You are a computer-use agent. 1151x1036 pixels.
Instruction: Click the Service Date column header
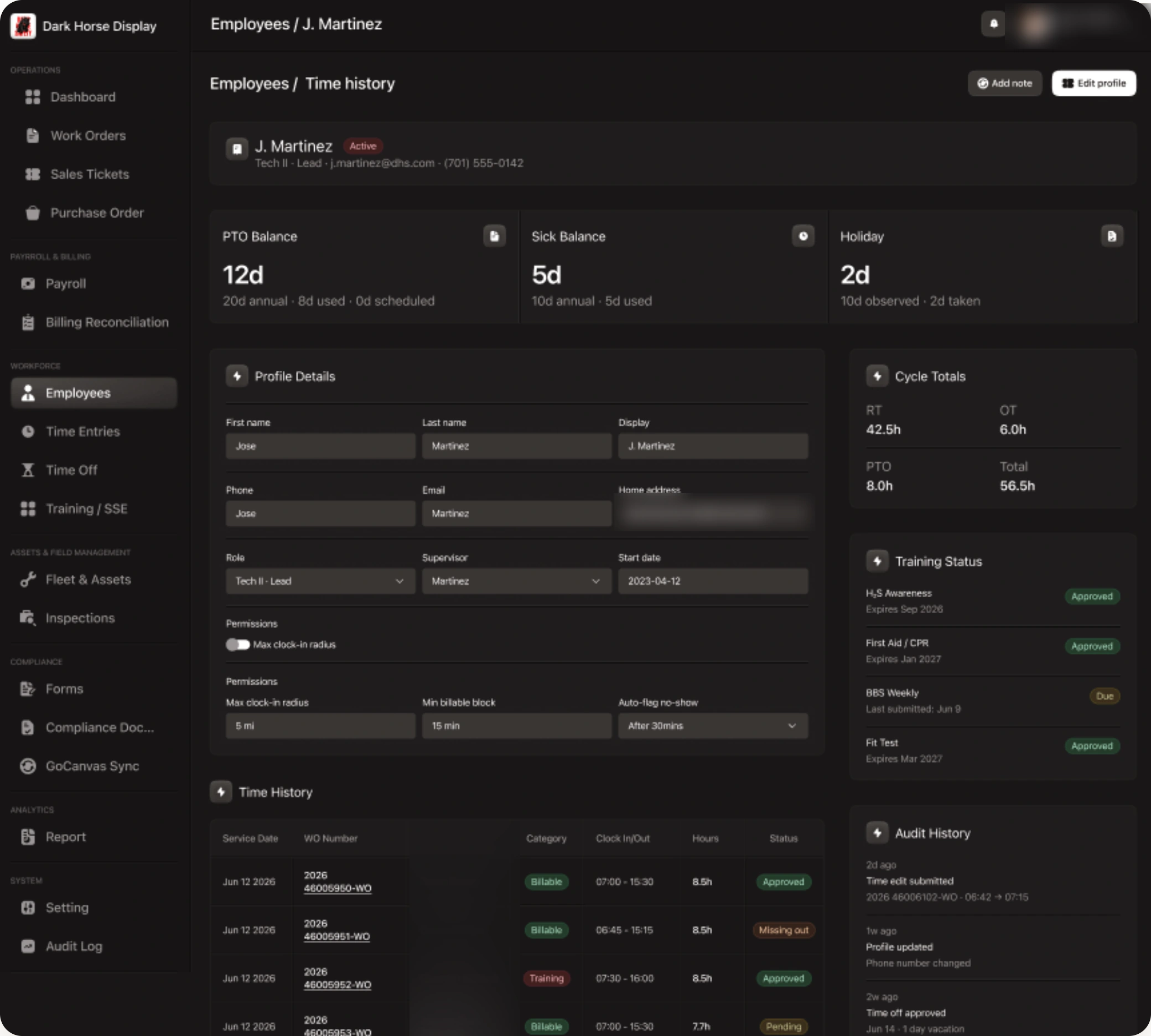(x=251, y=838)
